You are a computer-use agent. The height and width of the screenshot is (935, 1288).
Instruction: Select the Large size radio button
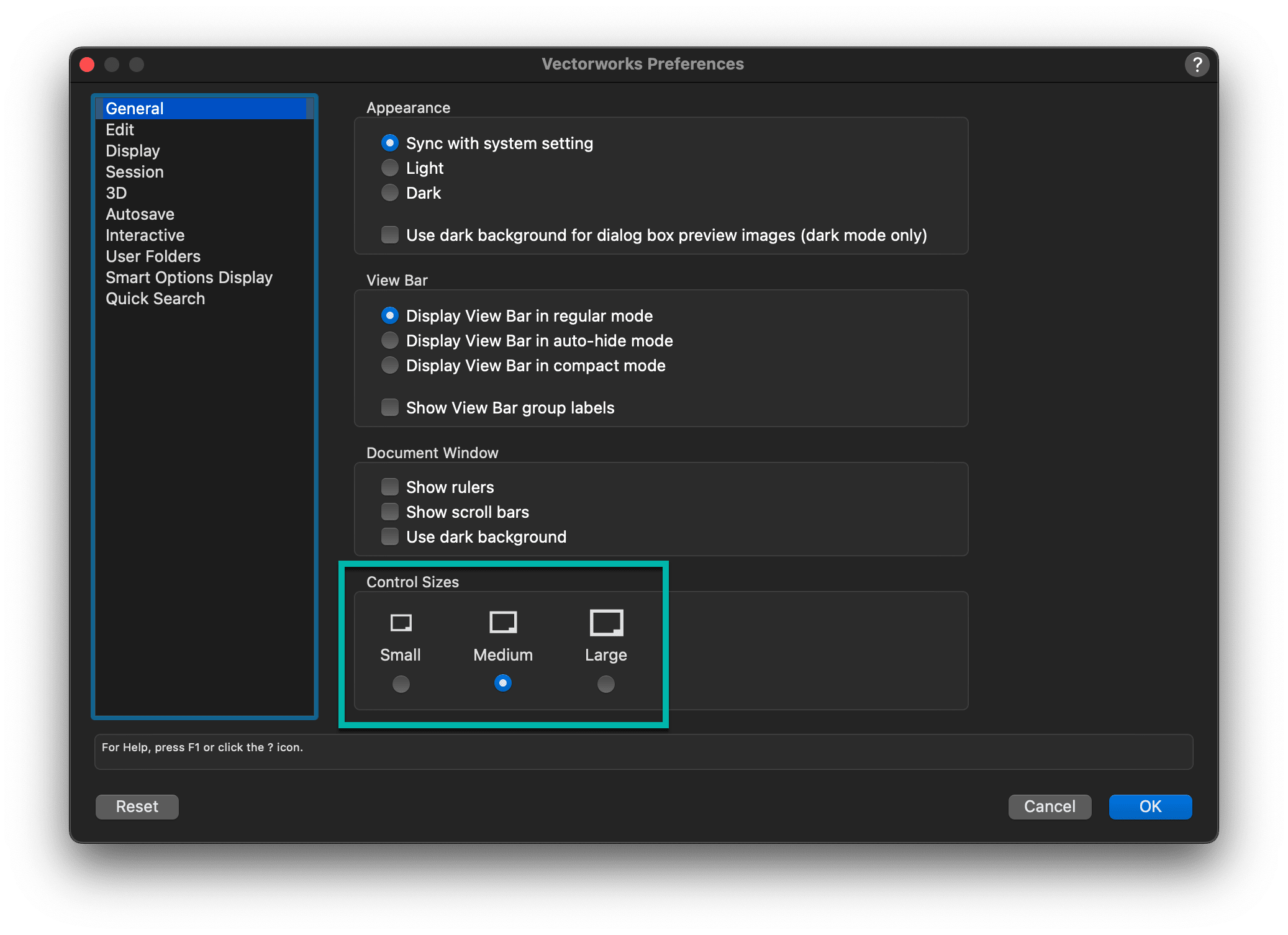pyautogui.click(x=606, y=684)
